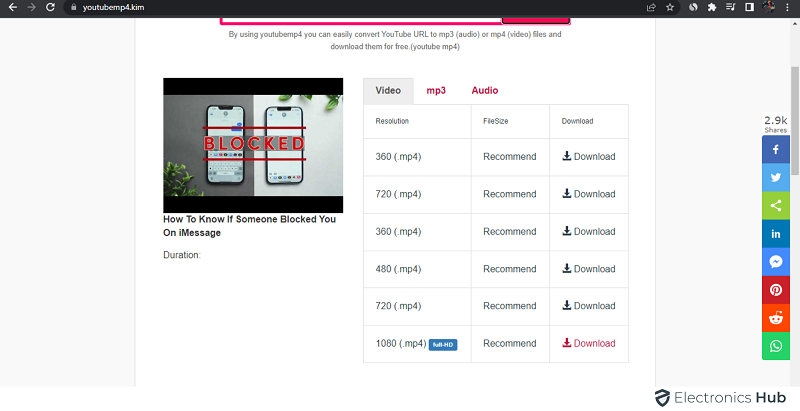The height and width of the screenshot is (411, 800).
Task: Share via WhatsApp icon
Action: 776,346
